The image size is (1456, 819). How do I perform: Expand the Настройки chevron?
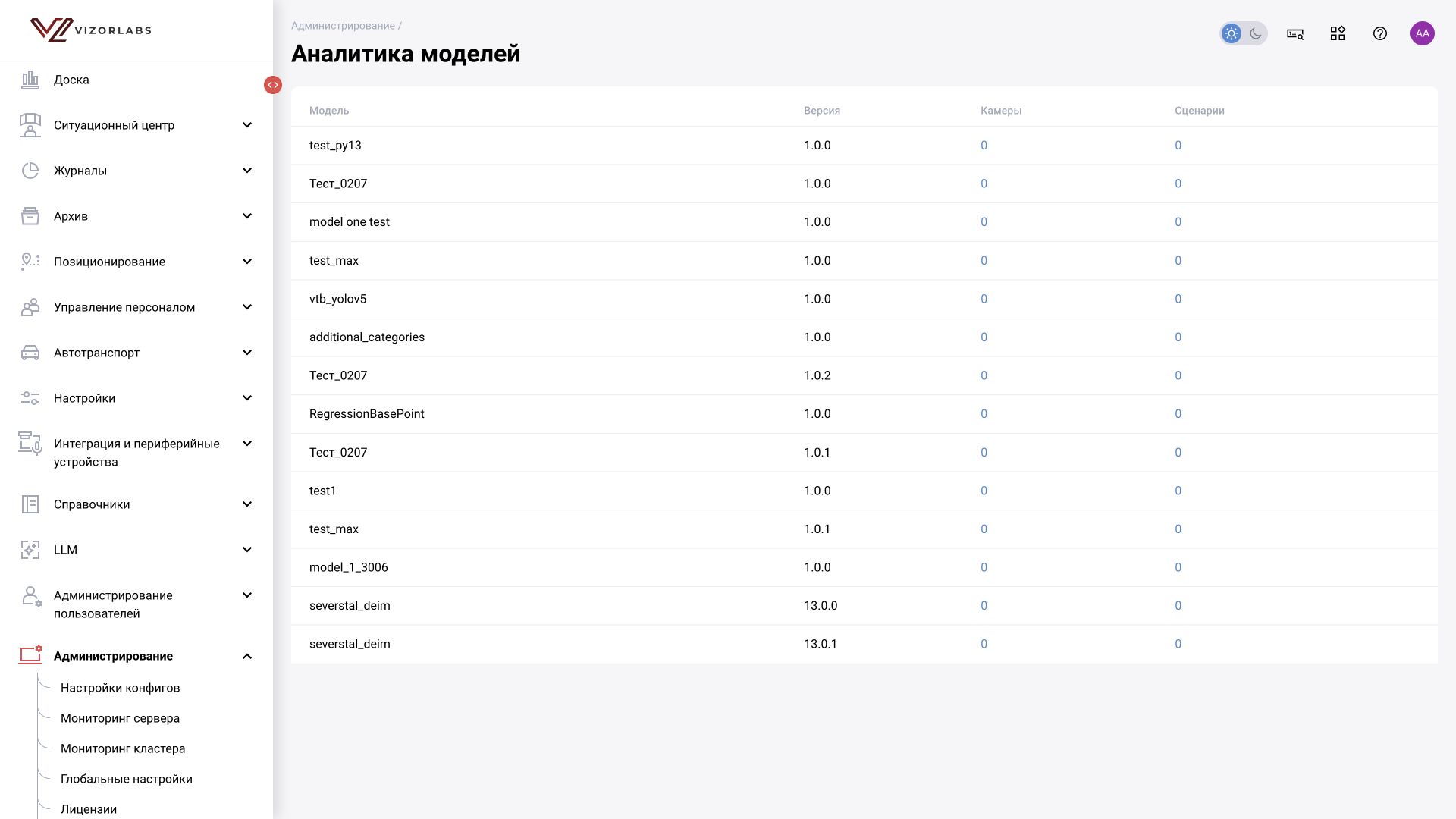247,398
